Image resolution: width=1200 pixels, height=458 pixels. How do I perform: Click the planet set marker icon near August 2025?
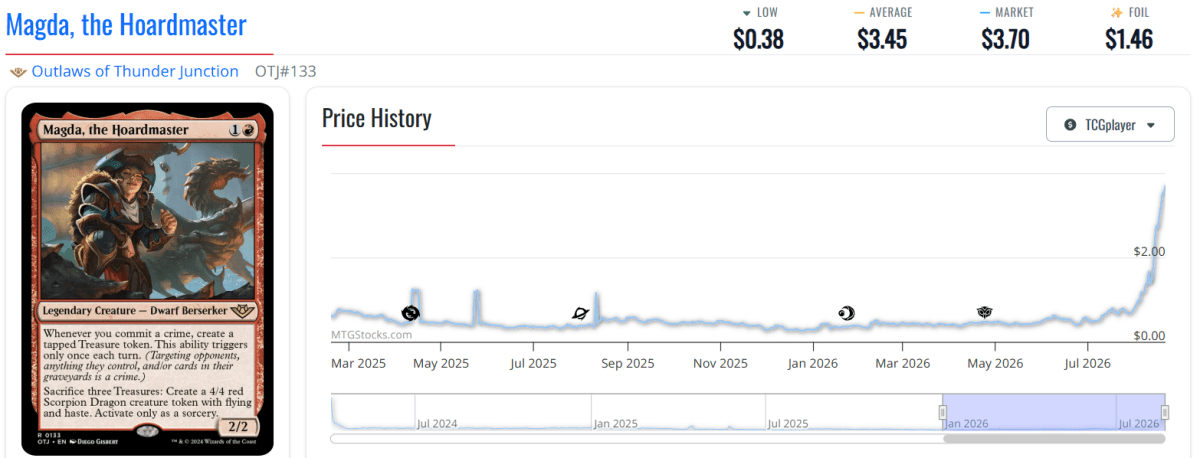coord(581,313)
